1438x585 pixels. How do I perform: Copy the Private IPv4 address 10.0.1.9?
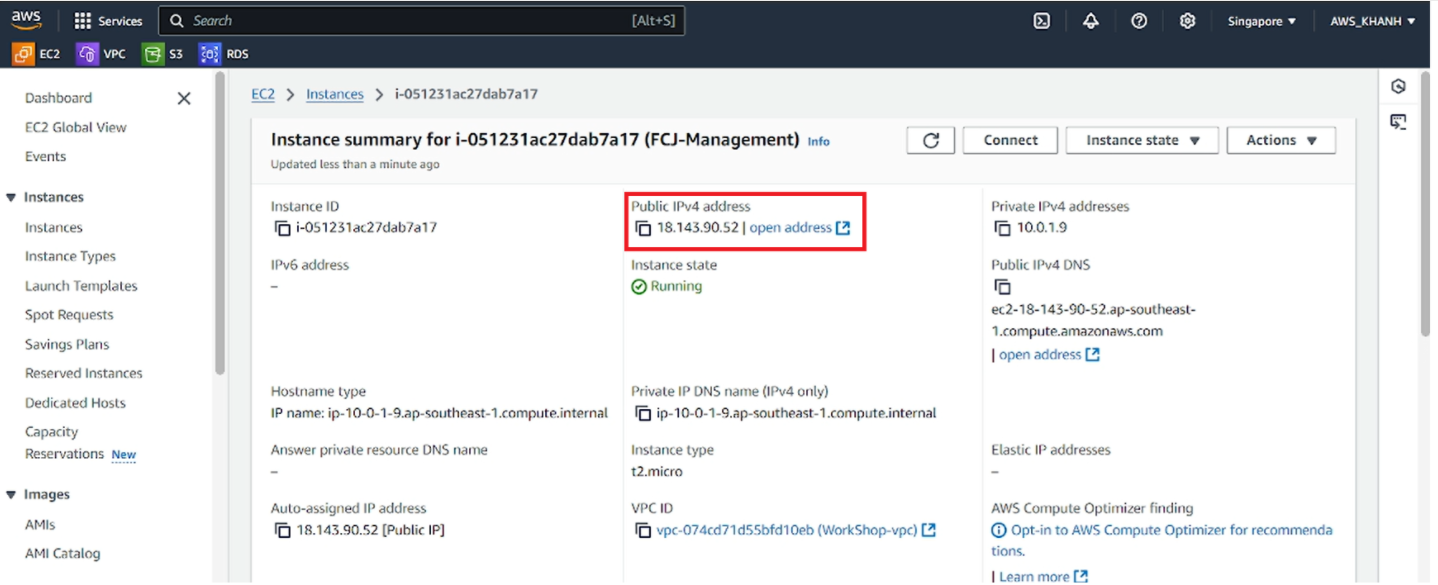pyautogui.click(x=1003, y=227)
